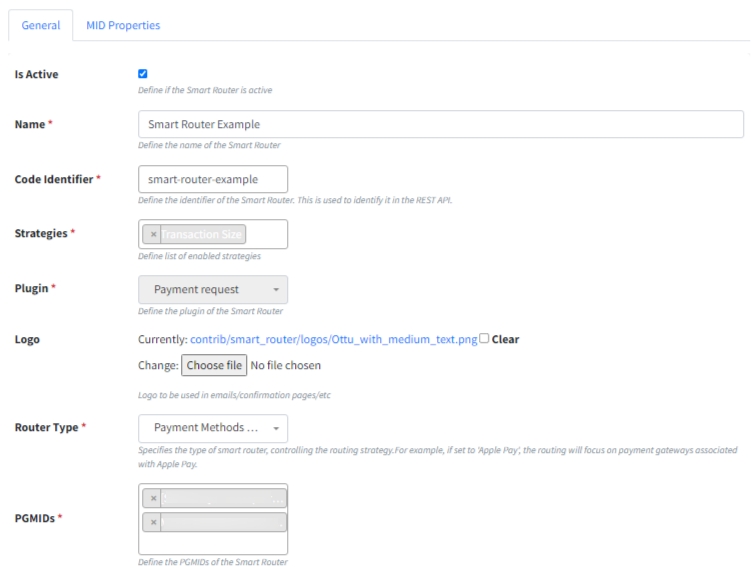Remove the Transaction Size strategy tag

click(153, 234)
